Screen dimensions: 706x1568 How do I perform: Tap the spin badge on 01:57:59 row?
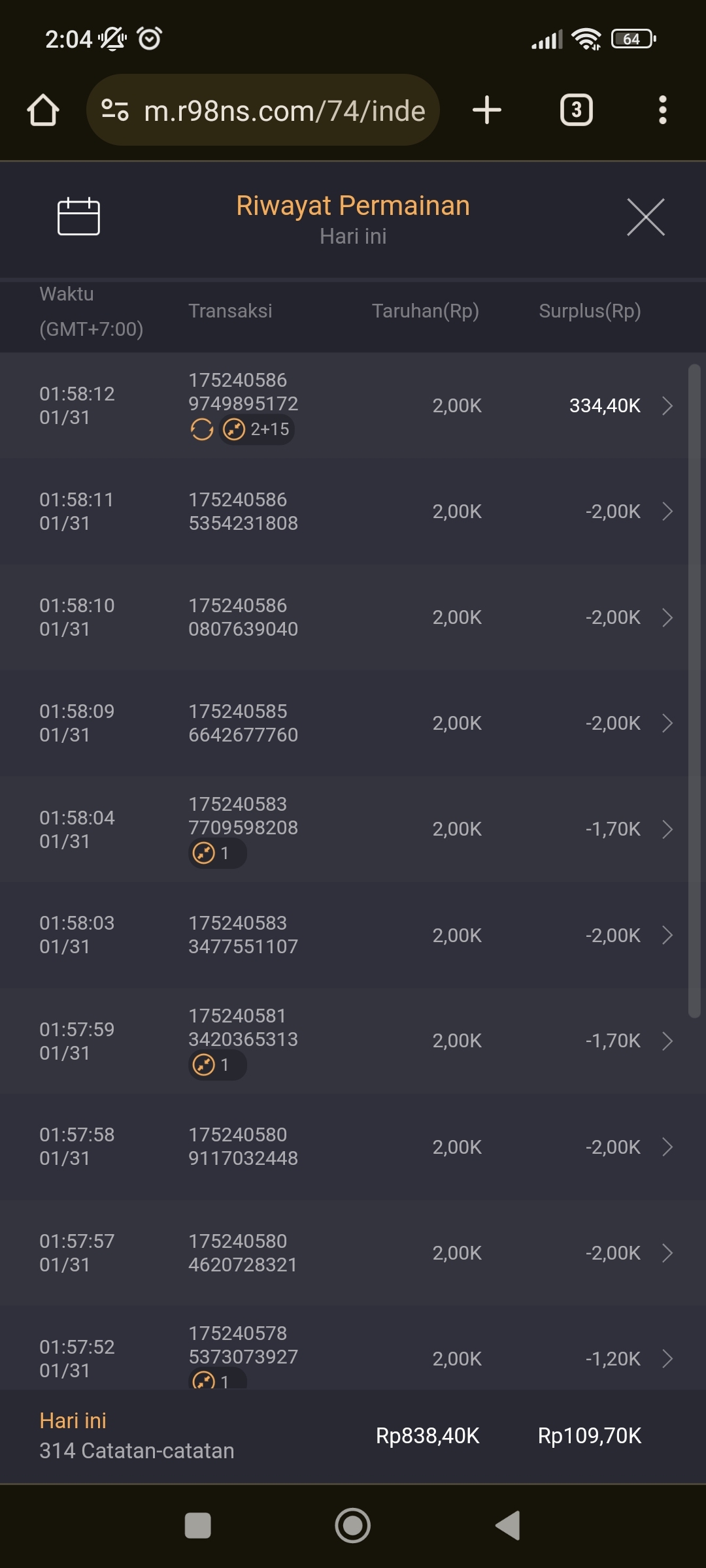tap(217, 1065)
